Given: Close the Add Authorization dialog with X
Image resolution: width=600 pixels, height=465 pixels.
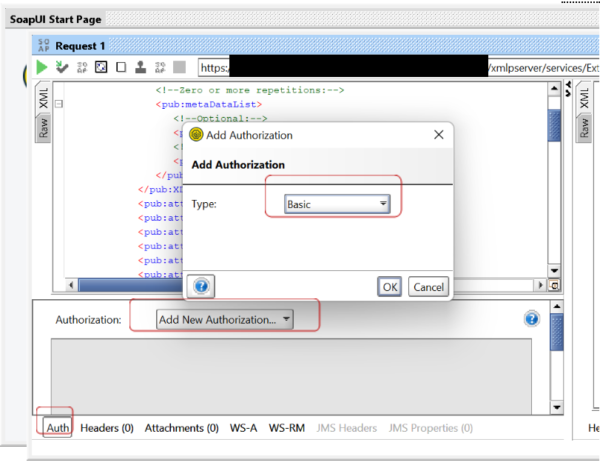Looking at the screenshot, I should [x=439, y=135].
